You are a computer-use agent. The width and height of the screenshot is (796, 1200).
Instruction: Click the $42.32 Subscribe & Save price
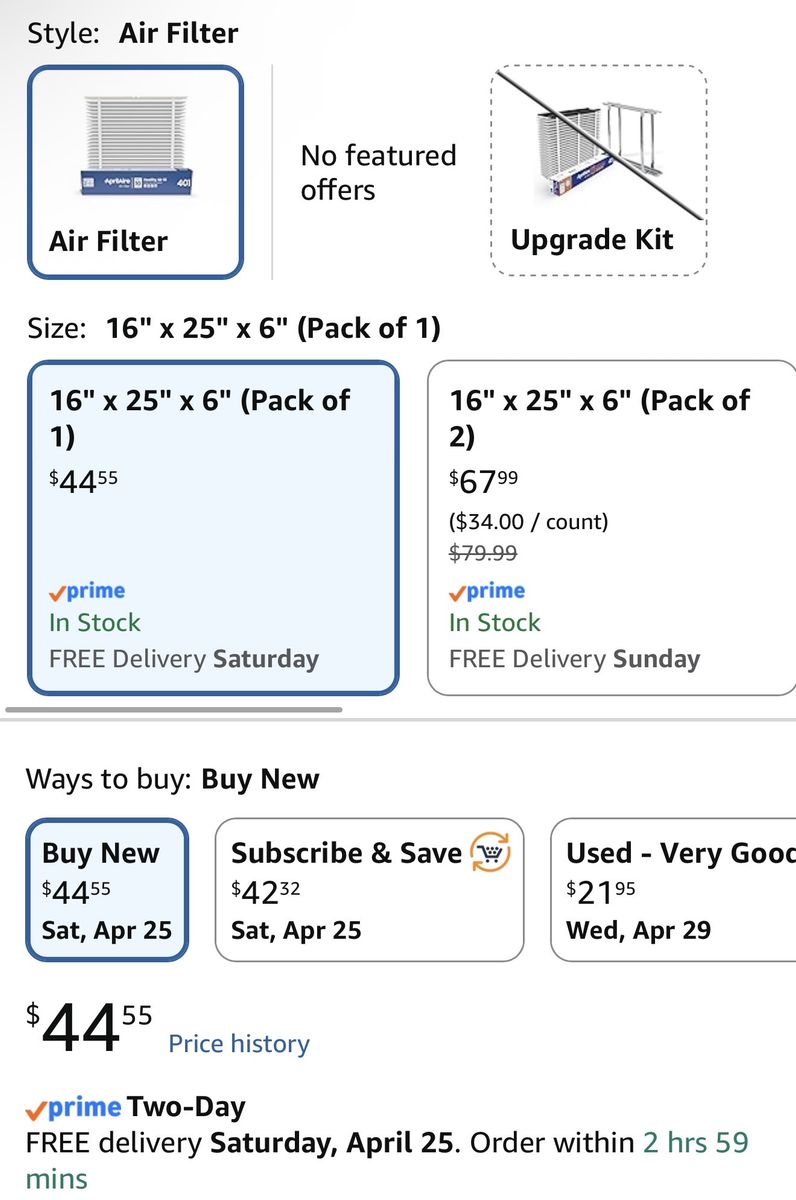pos(266,890)
